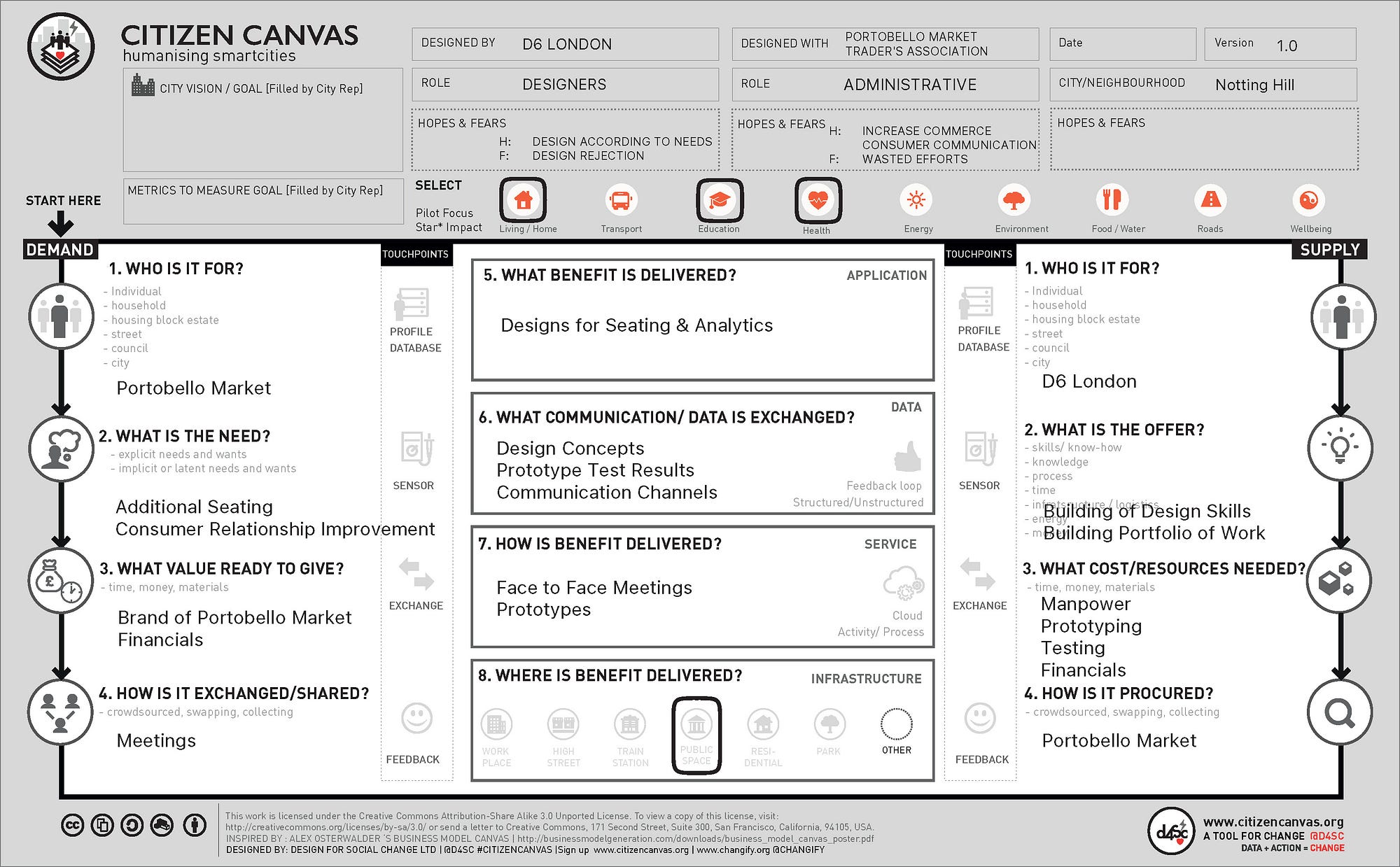Viewport: 1400px width, 867px height.
Task: Click the City Vision / Goal box
Action: (263, 120)
